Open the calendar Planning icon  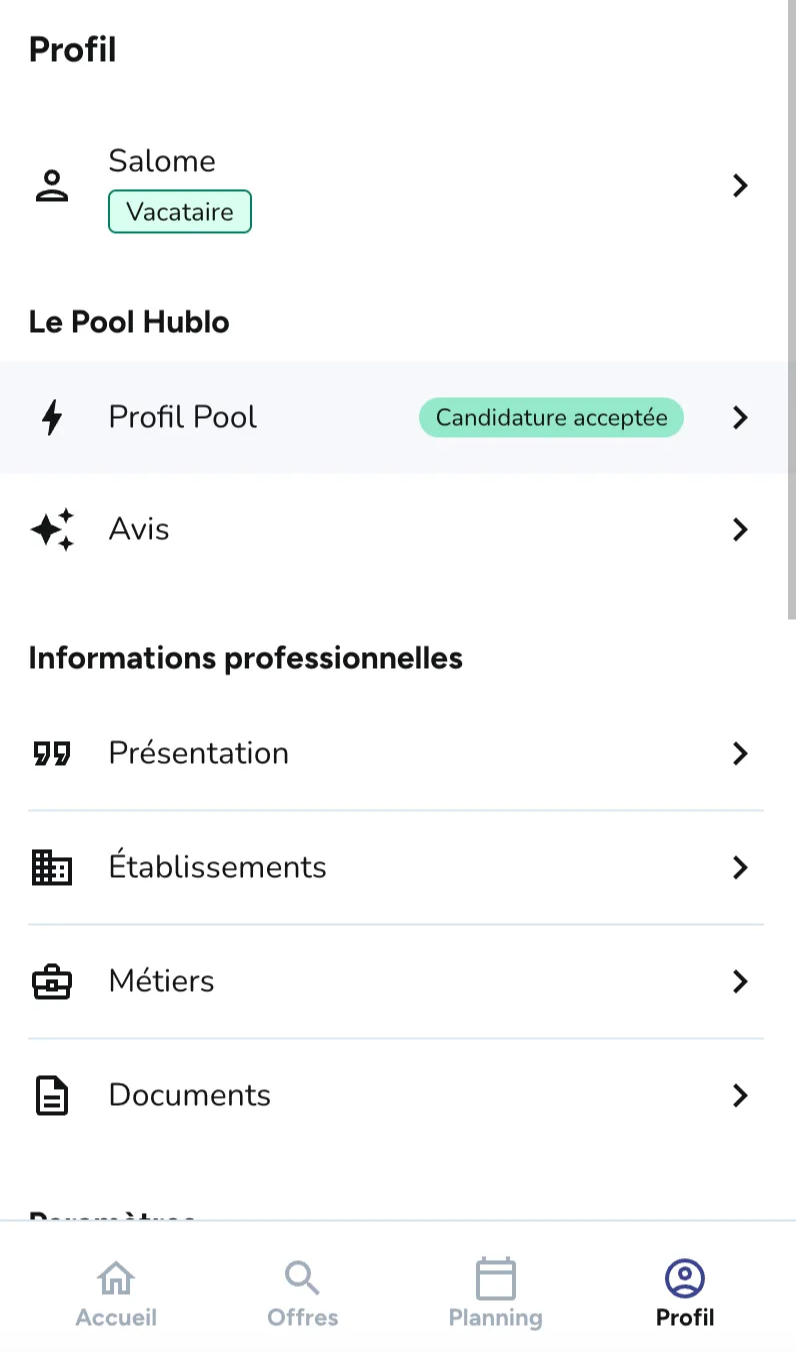pos(495,1278)
